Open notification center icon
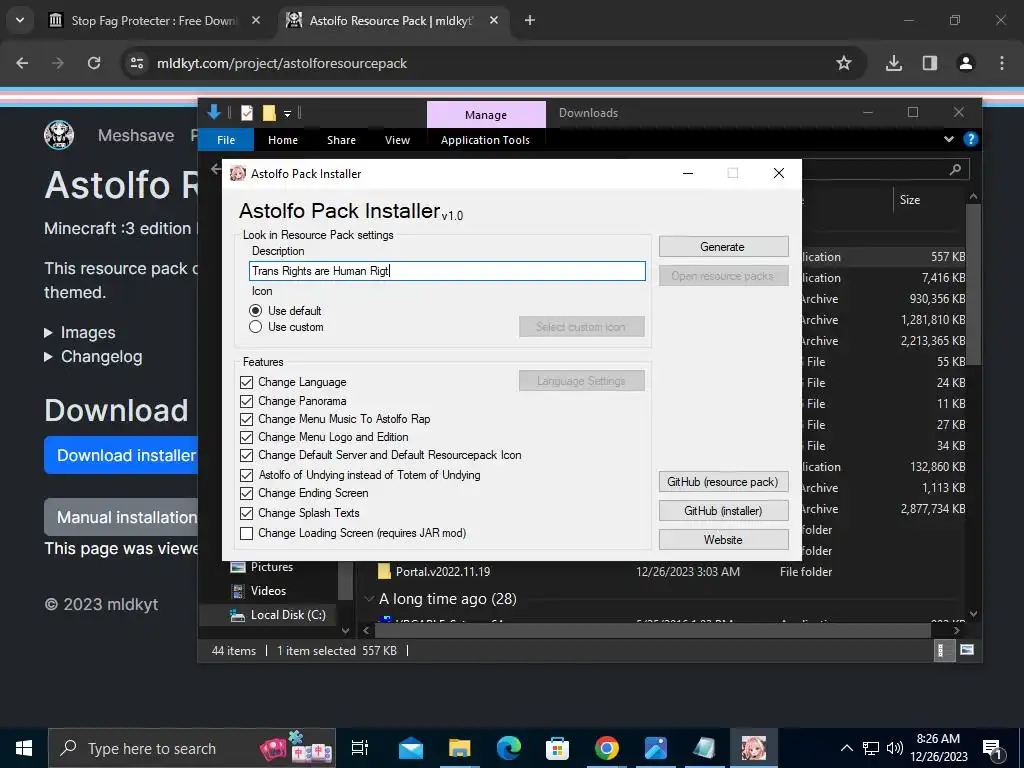 coord(993,749)
